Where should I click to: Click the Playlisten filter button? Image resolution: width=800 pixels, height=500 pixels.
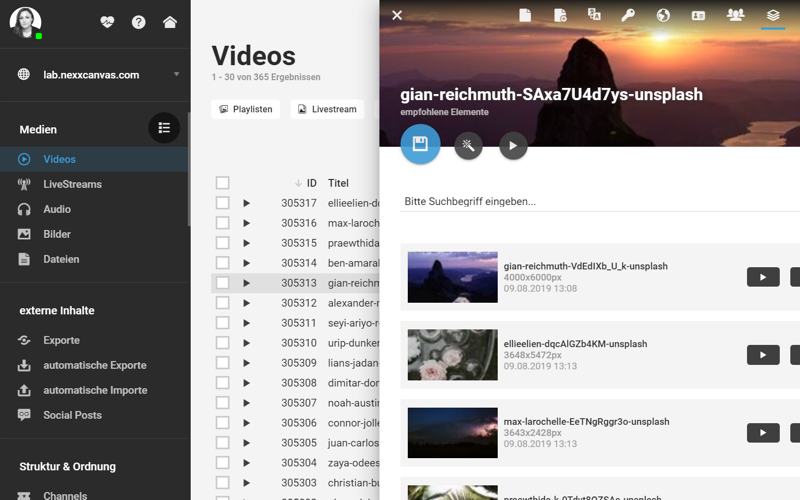point(245,109)
